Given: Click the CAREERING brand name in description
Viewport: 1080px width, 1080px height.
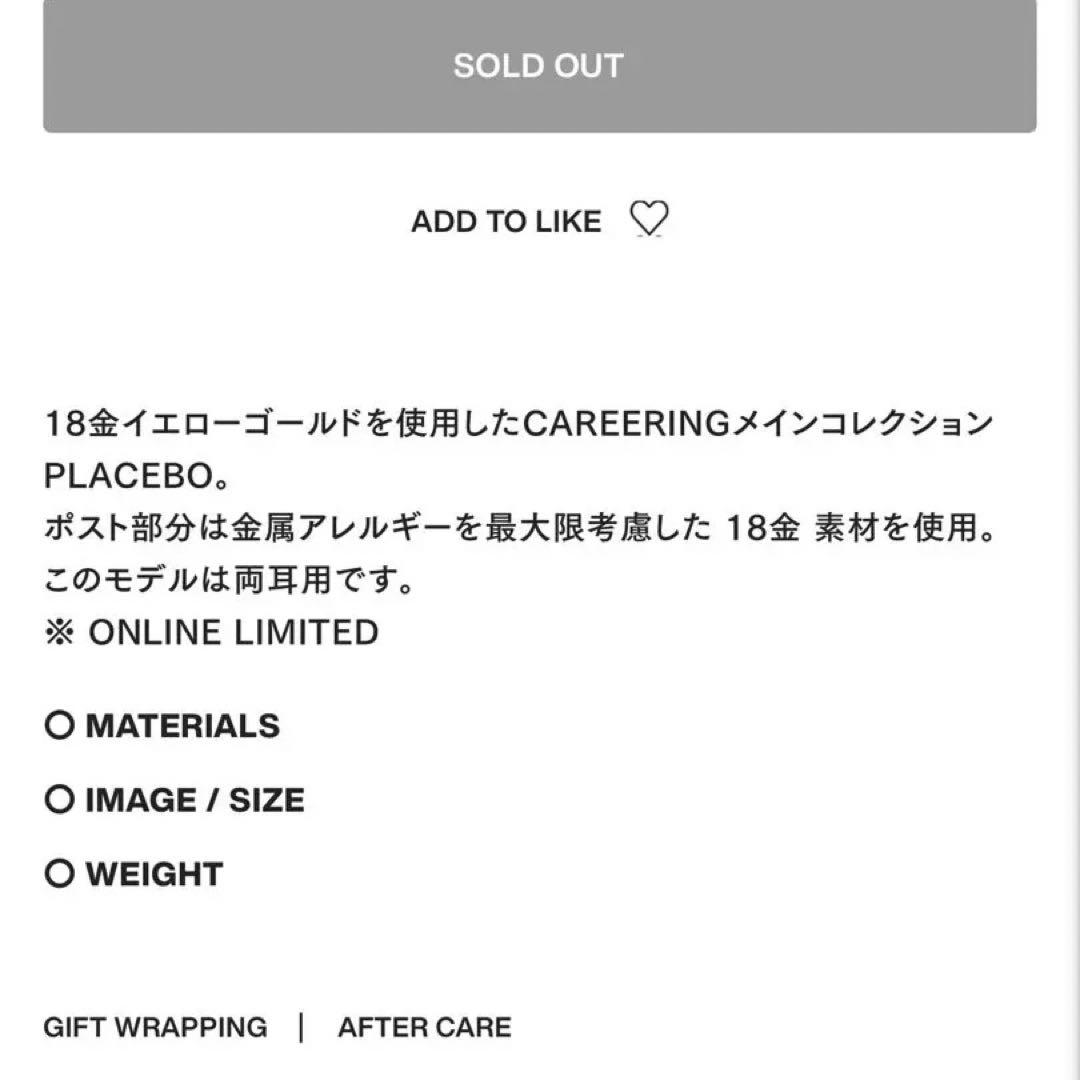Looking at the screenshot, I should (x=627, y=424).
